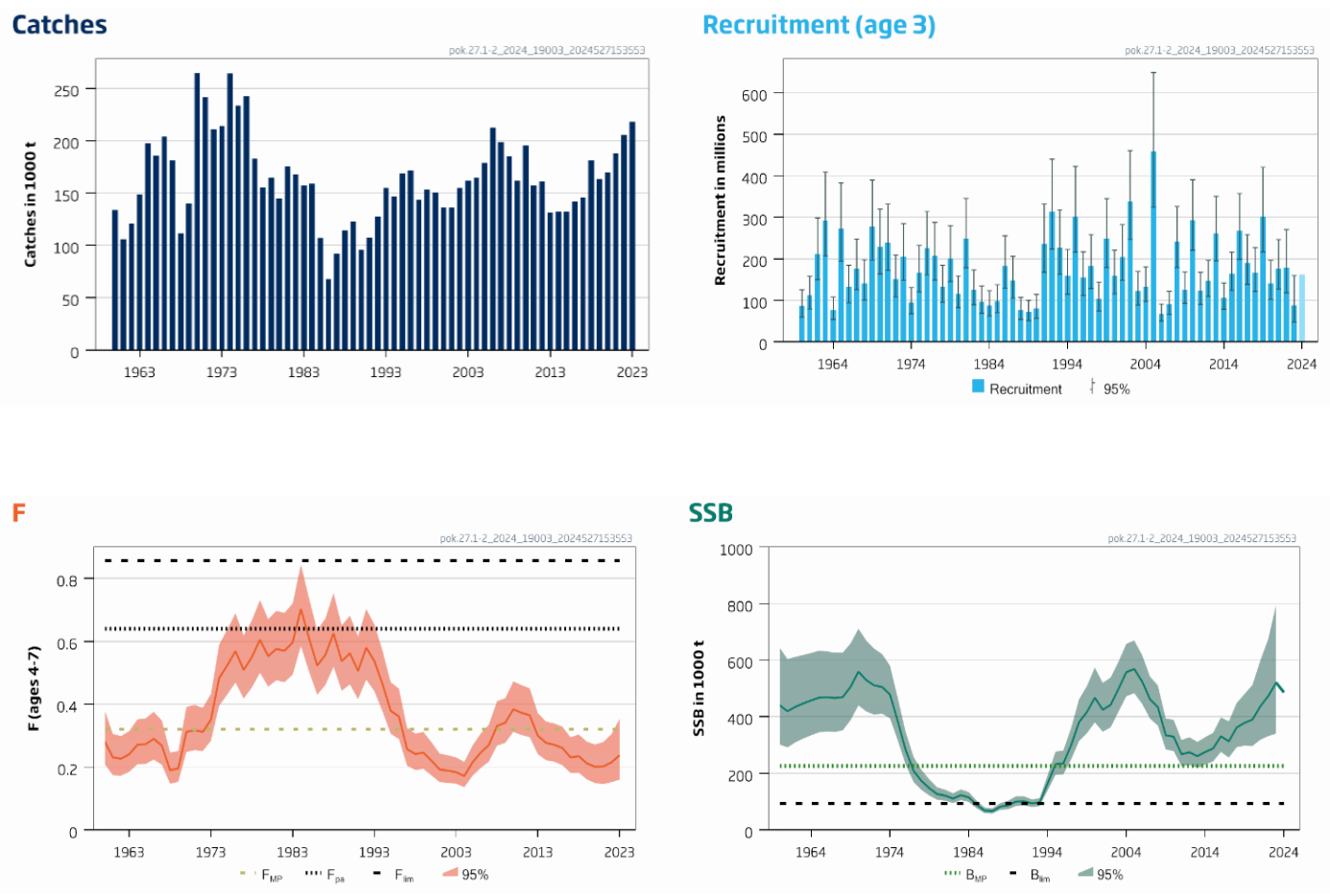This screenshot has height=896, width=1330.
Task: Select the Flim legend entry
Action: pos(393,875)
